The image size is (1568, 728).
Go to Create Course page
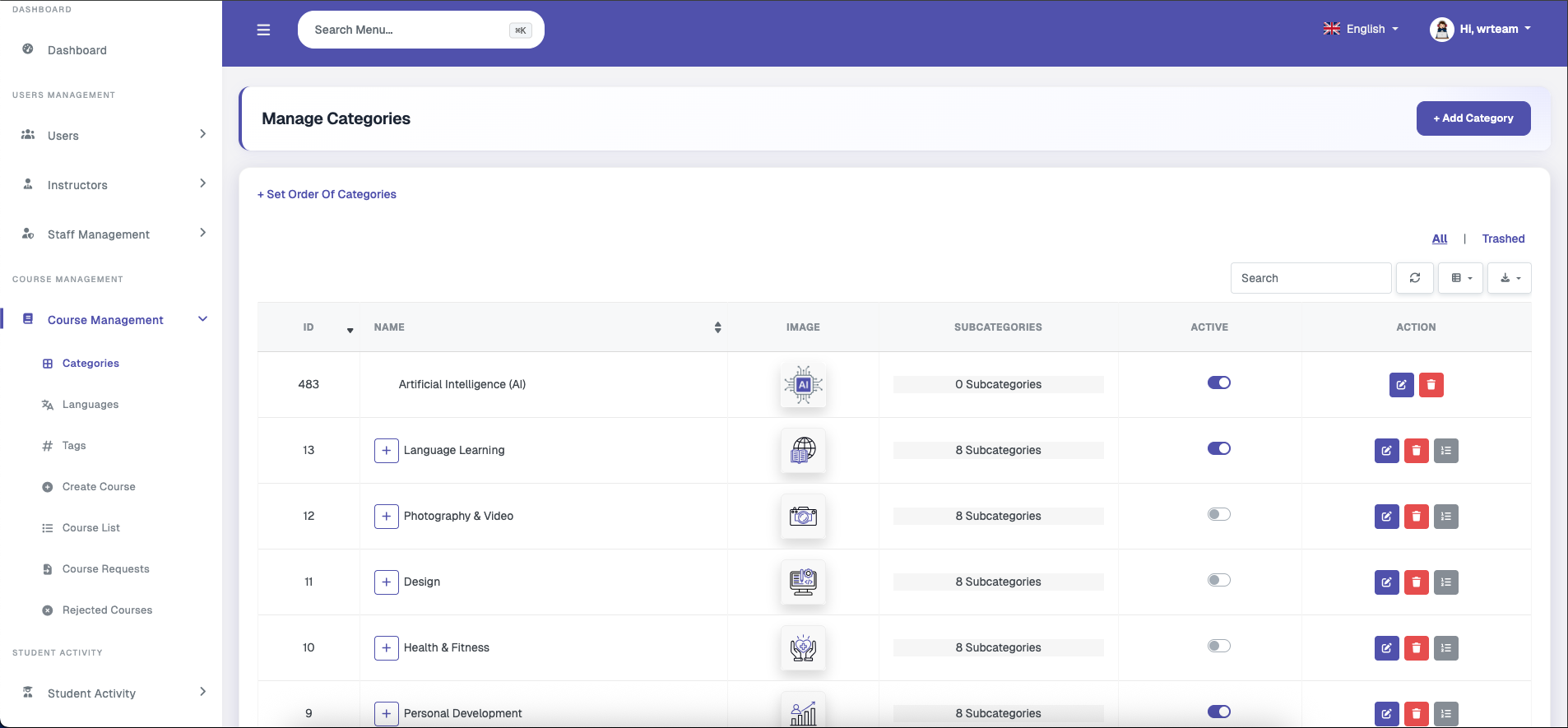99,487
